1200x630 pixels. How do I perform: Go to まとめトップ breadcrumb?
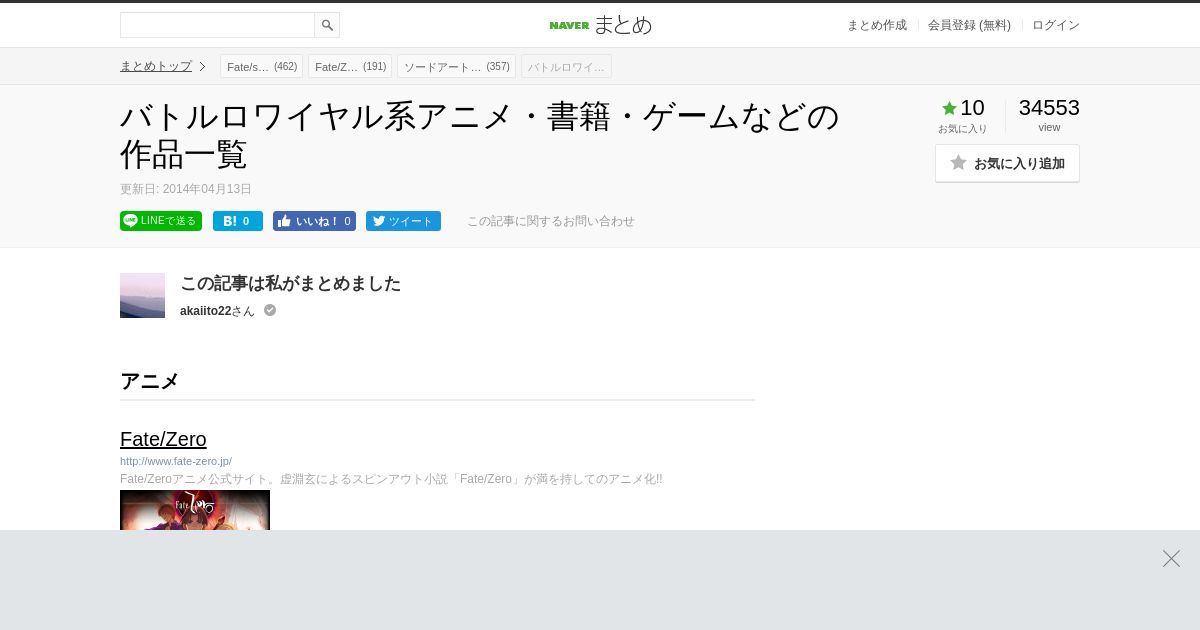tap(156, 66)
